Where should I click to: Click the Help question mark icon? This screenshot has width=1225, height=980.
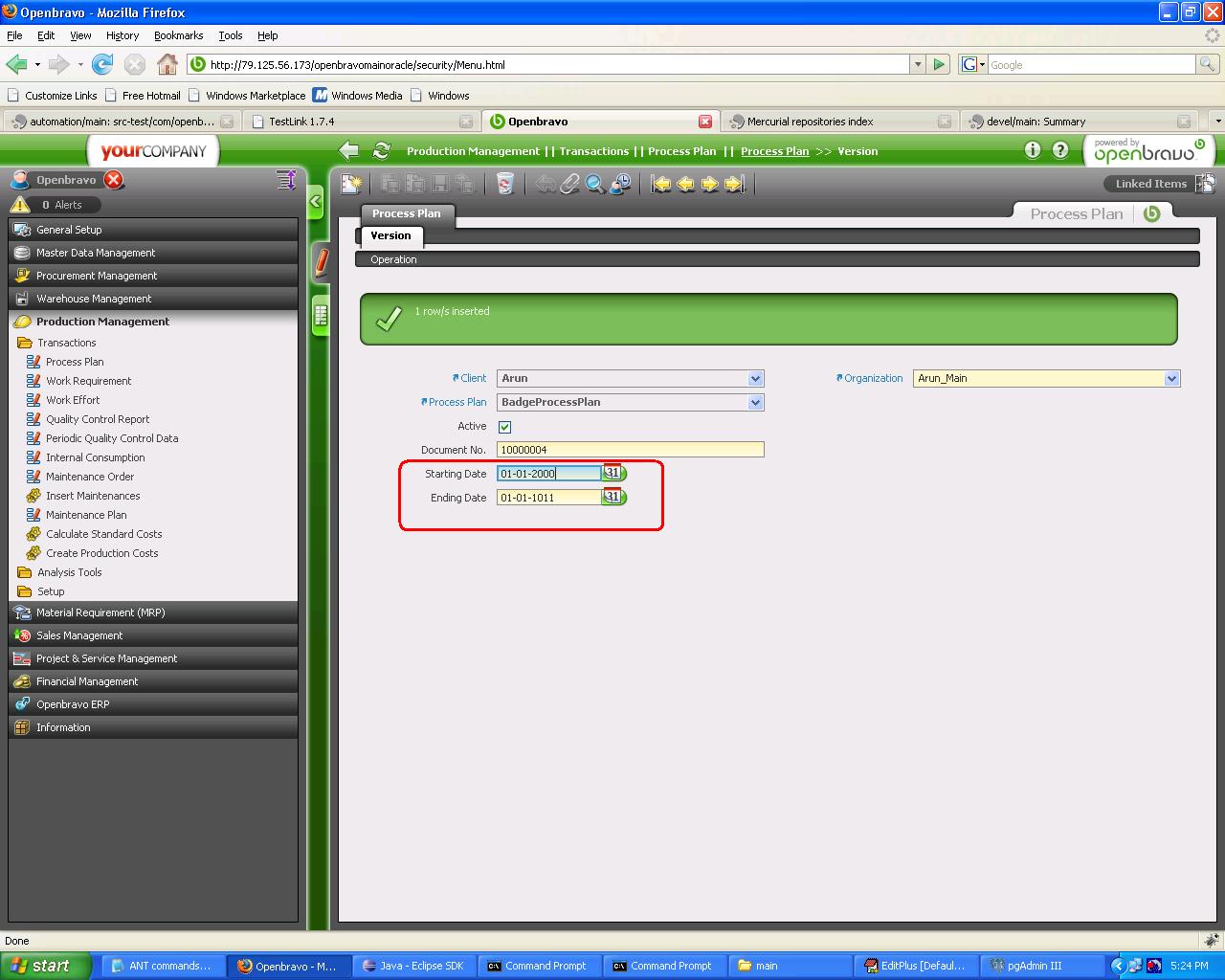[x=1060, y=150]
